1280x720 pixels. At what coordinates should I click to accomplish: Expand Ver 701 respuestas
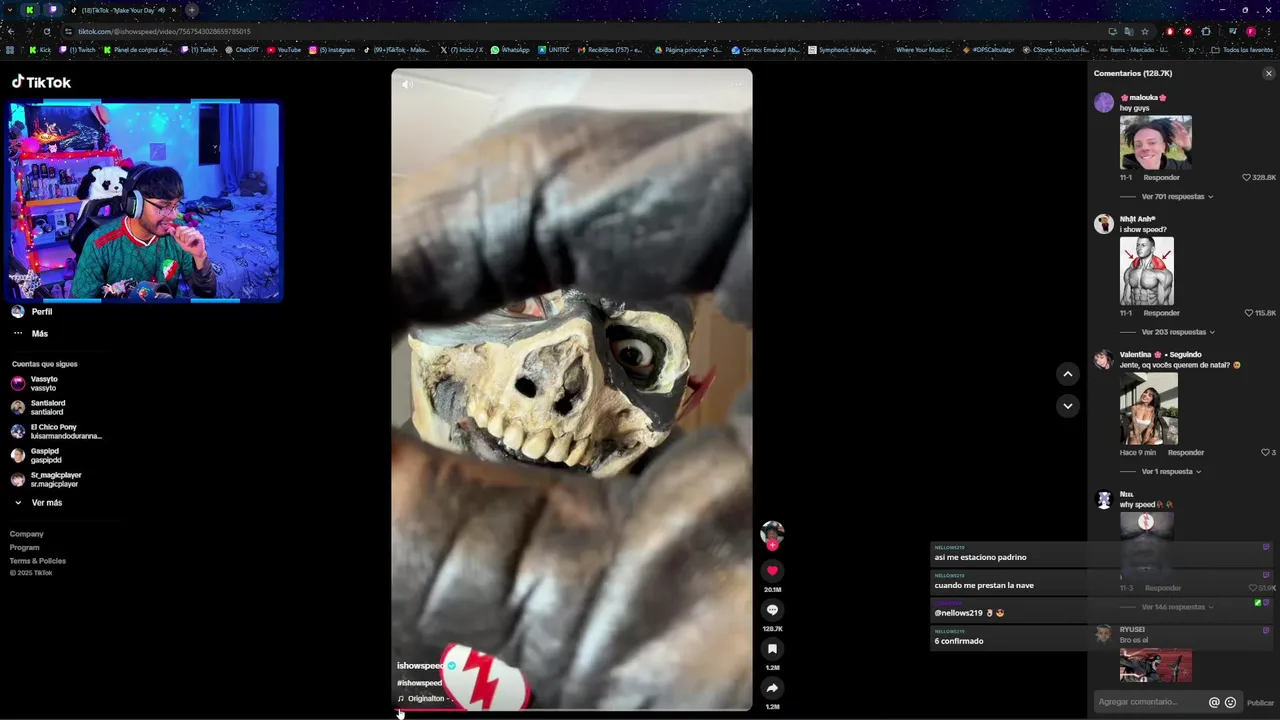click(1177, 196)
